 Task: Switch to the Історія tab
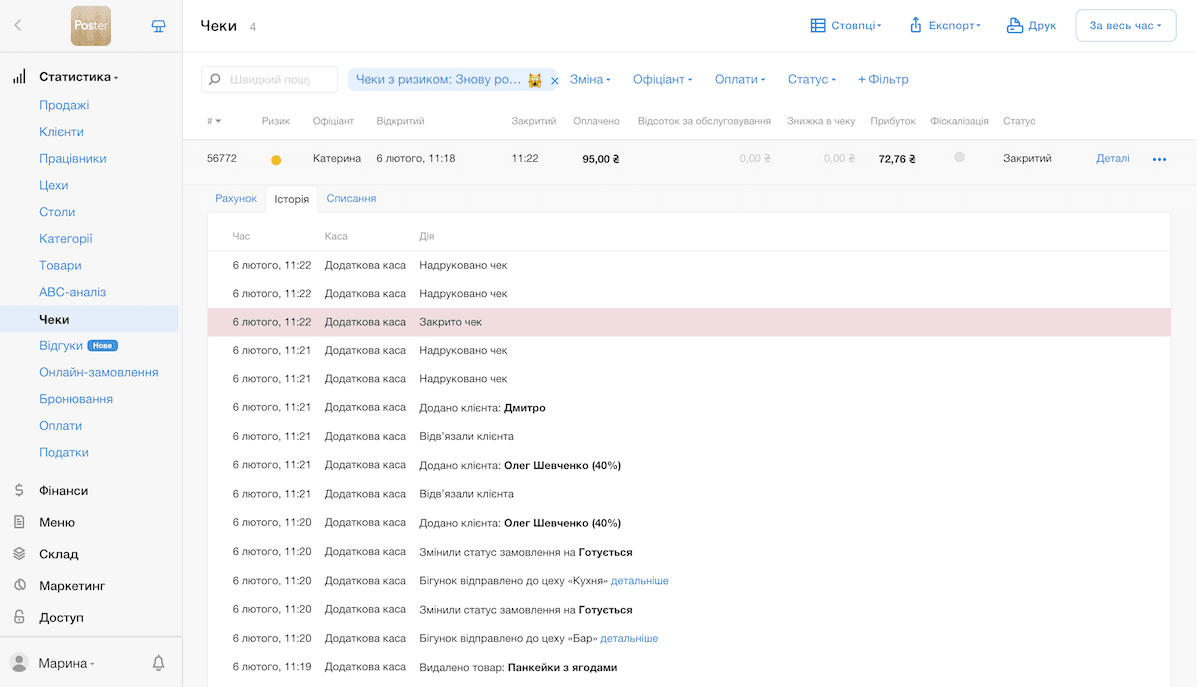point(292,199)
